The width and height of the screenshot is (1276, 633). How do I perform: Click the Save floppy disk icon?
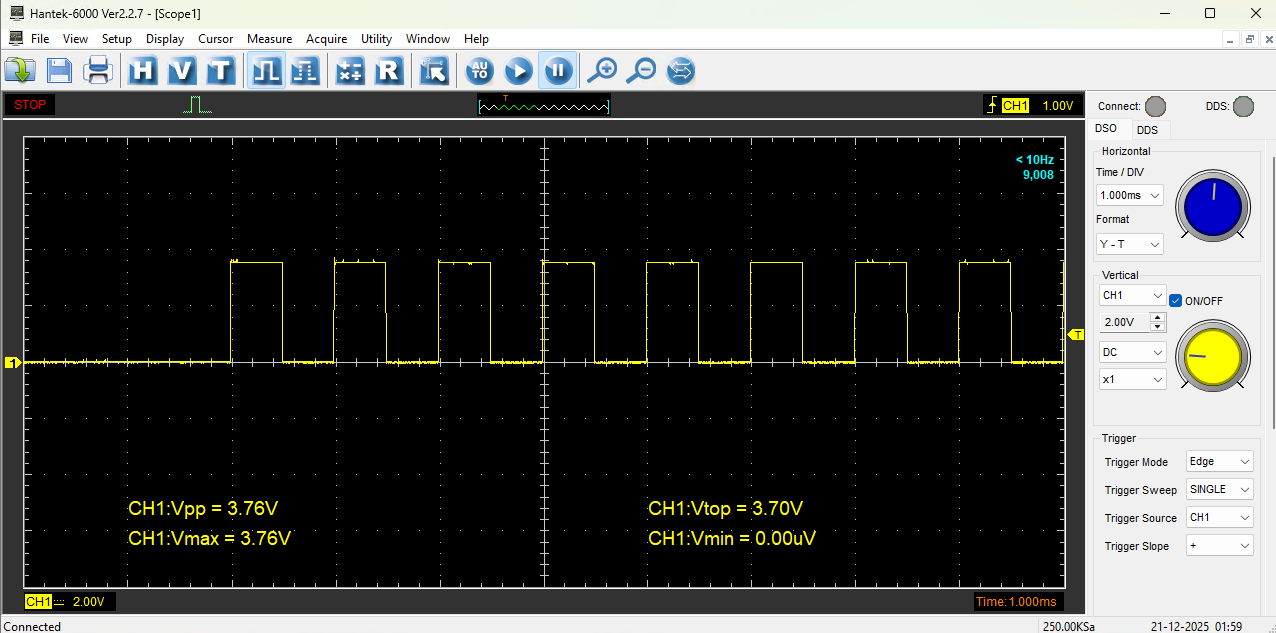pyautogui.click(x=59, y=71)
